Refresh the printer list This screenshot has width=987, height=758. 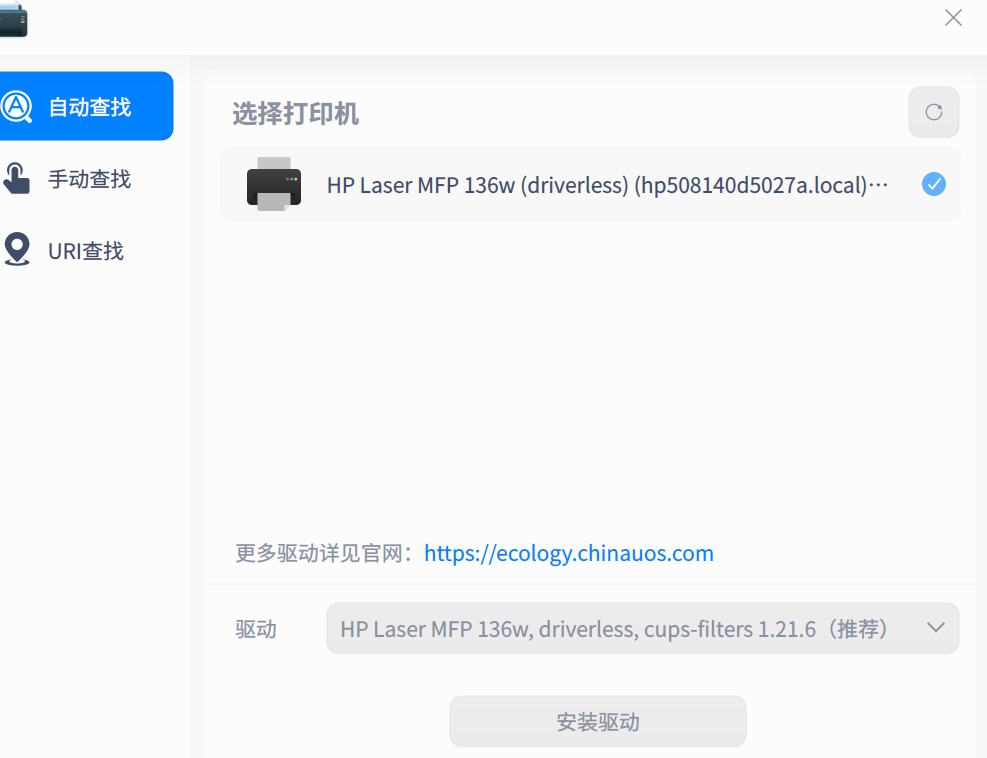tap(933, 112)
